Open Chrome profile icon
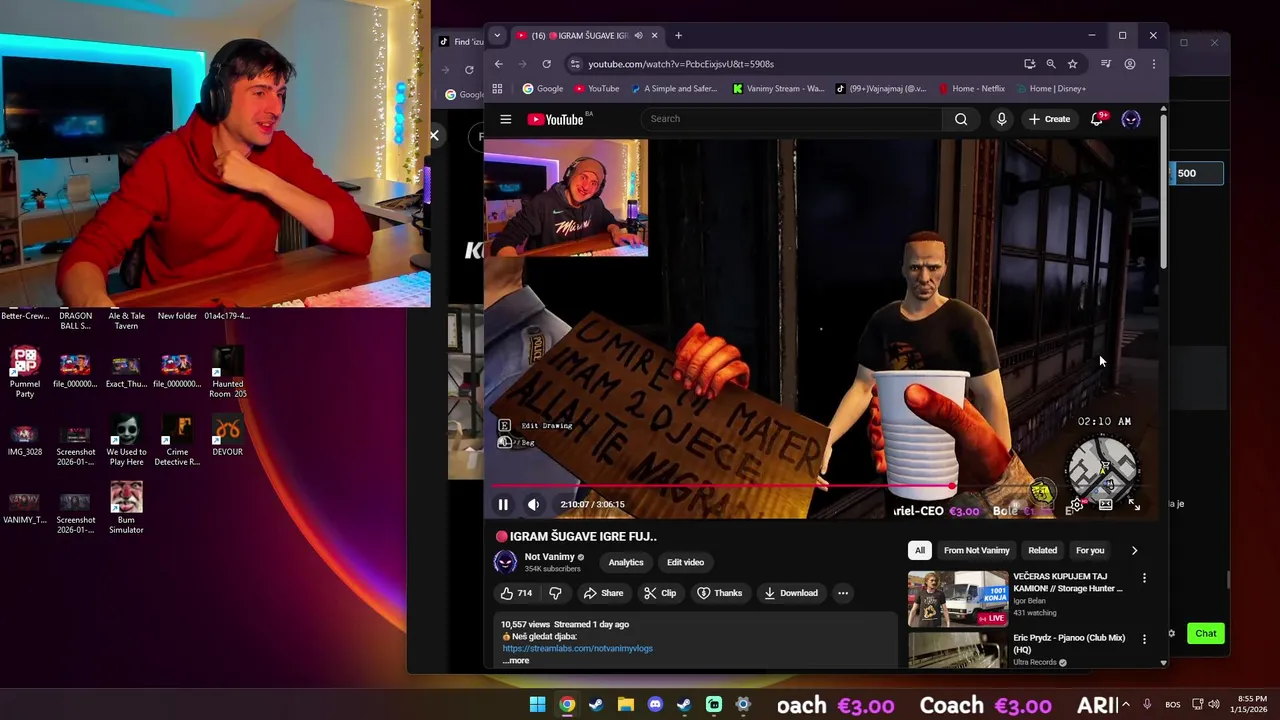Screen dimensions: 1280x720 (1130, 64)
